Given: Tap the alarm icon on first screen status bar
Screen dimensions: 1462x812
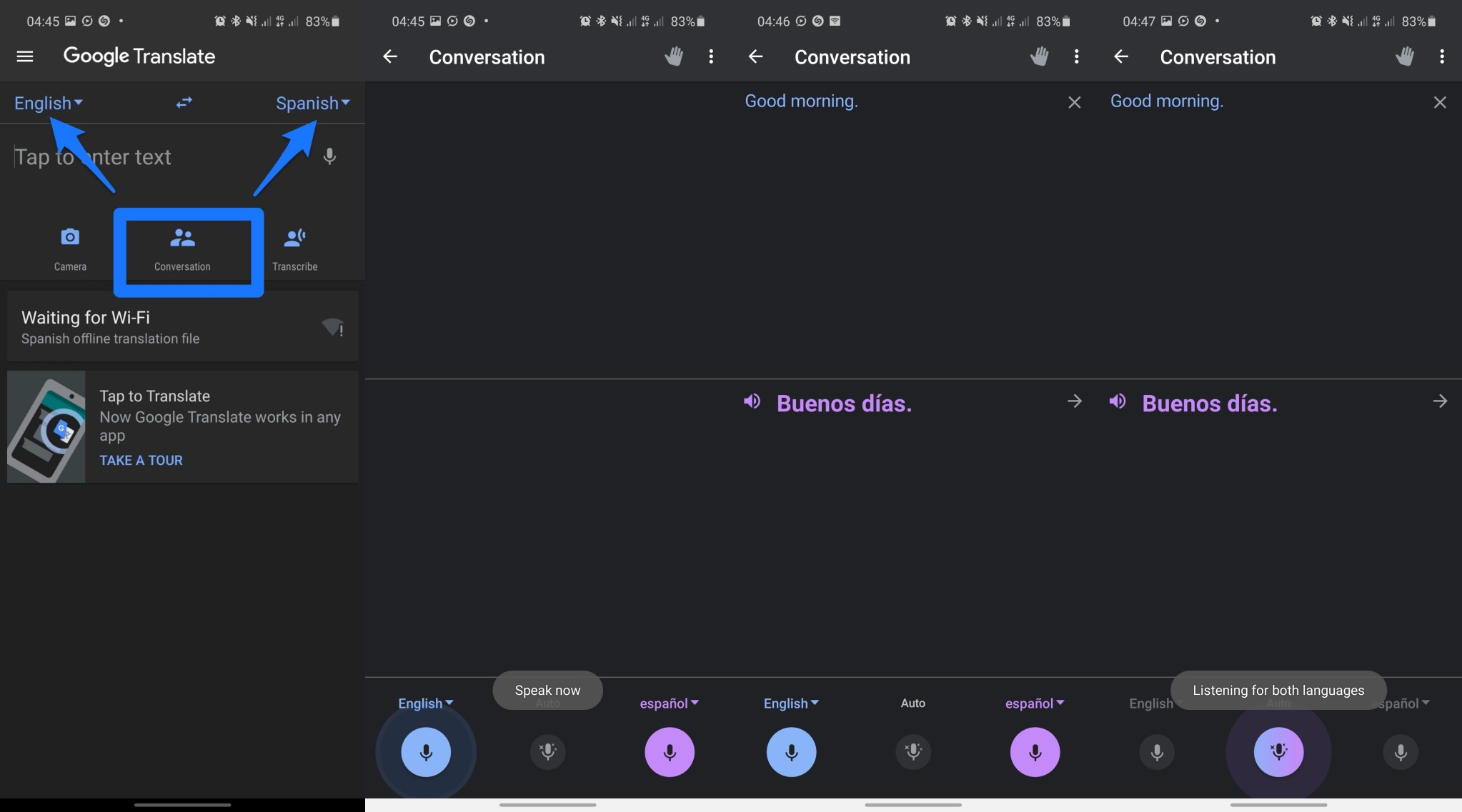Looking at the screenshot, I should click(220, 21).
